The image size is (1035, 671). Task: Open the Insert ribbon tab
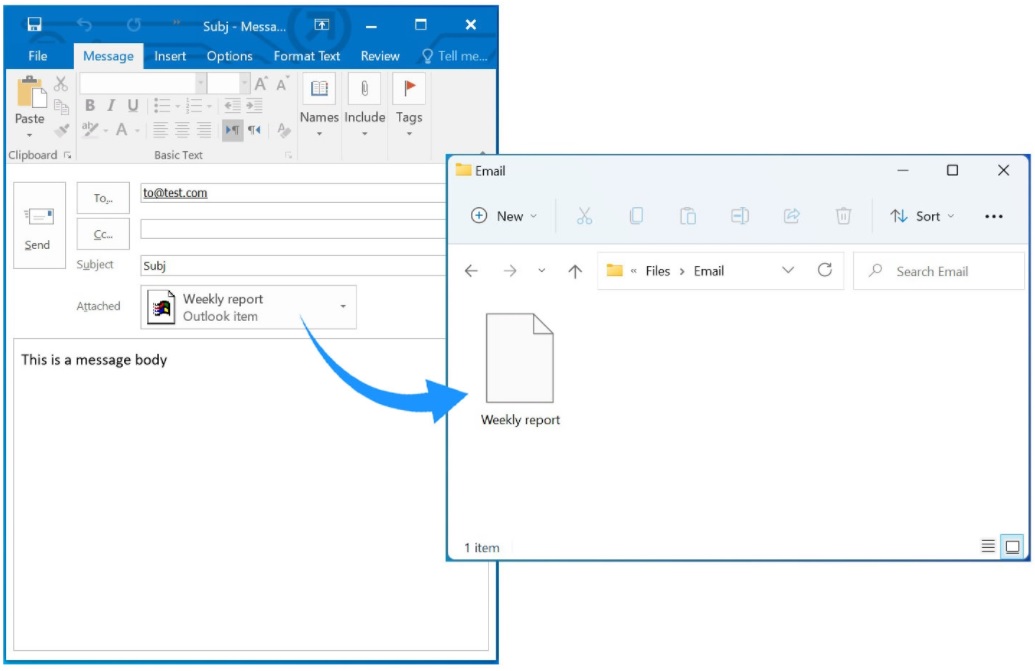click(x=170, y=56)
